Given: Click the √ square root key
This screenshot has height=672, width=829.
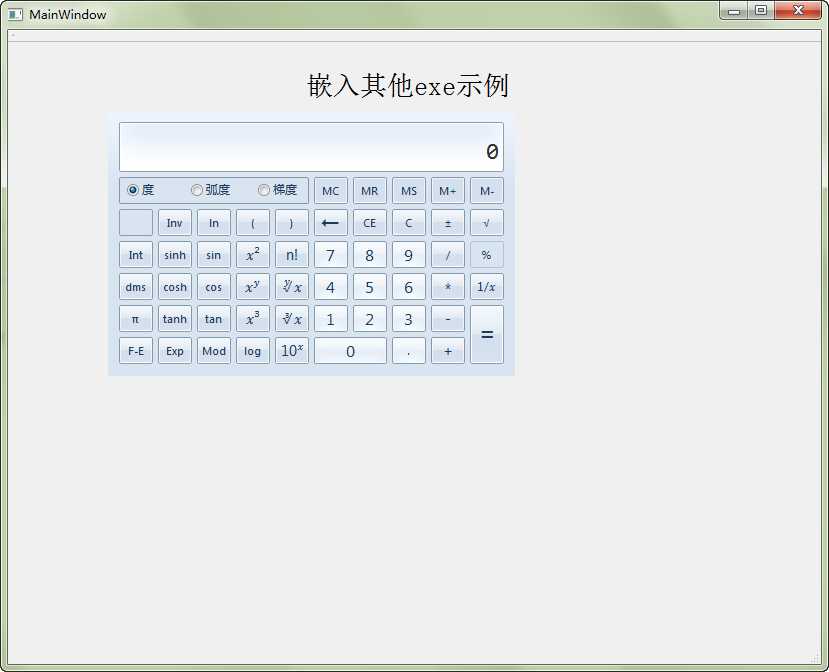Looking at the screenshot, I should [x=487, y=223].
